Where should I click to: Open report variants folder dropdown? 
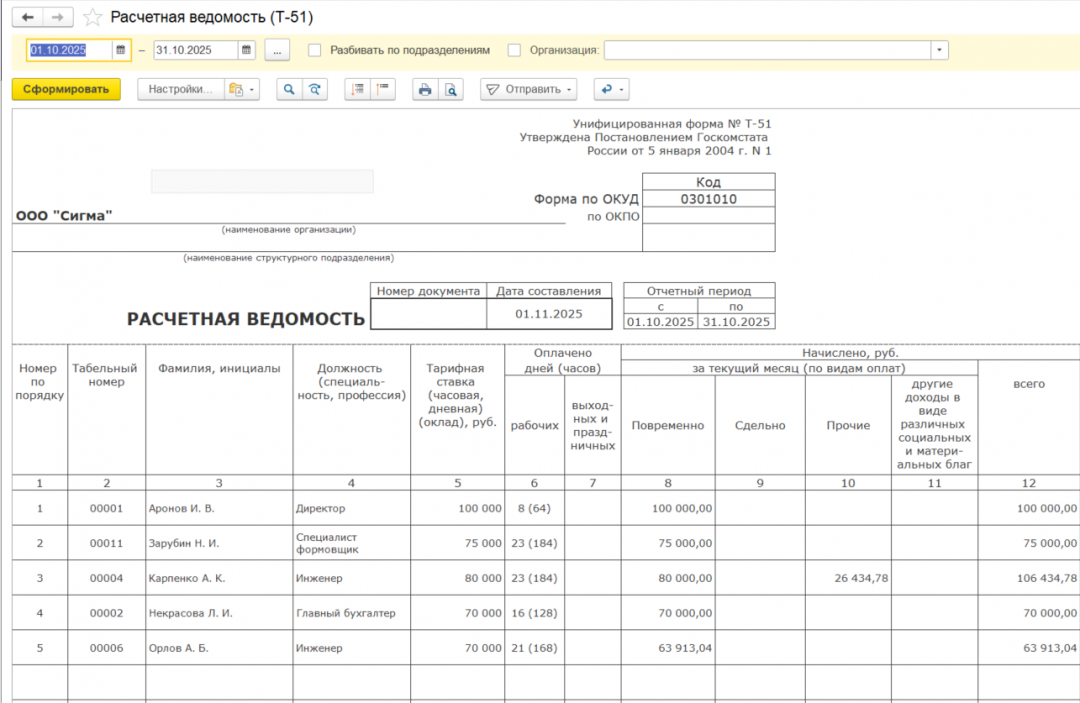click(242, 90)
